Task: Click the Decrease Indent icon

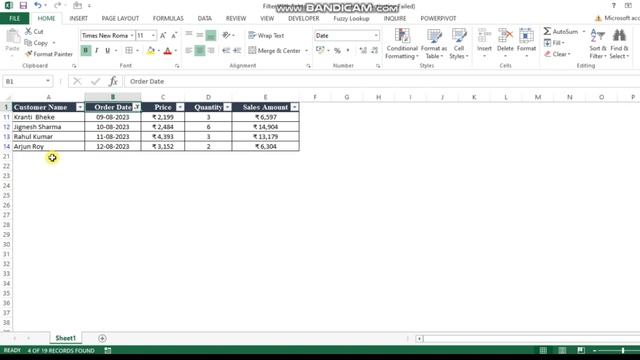Action: coord(226,50)
